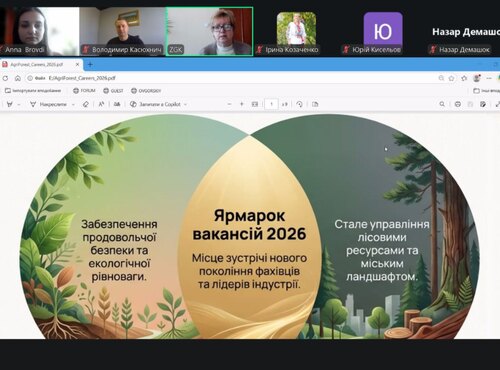The height and width of the screenshot is (370, 500).
Task: Expand Draw tool options dropdown
Action: coord(73,104)
